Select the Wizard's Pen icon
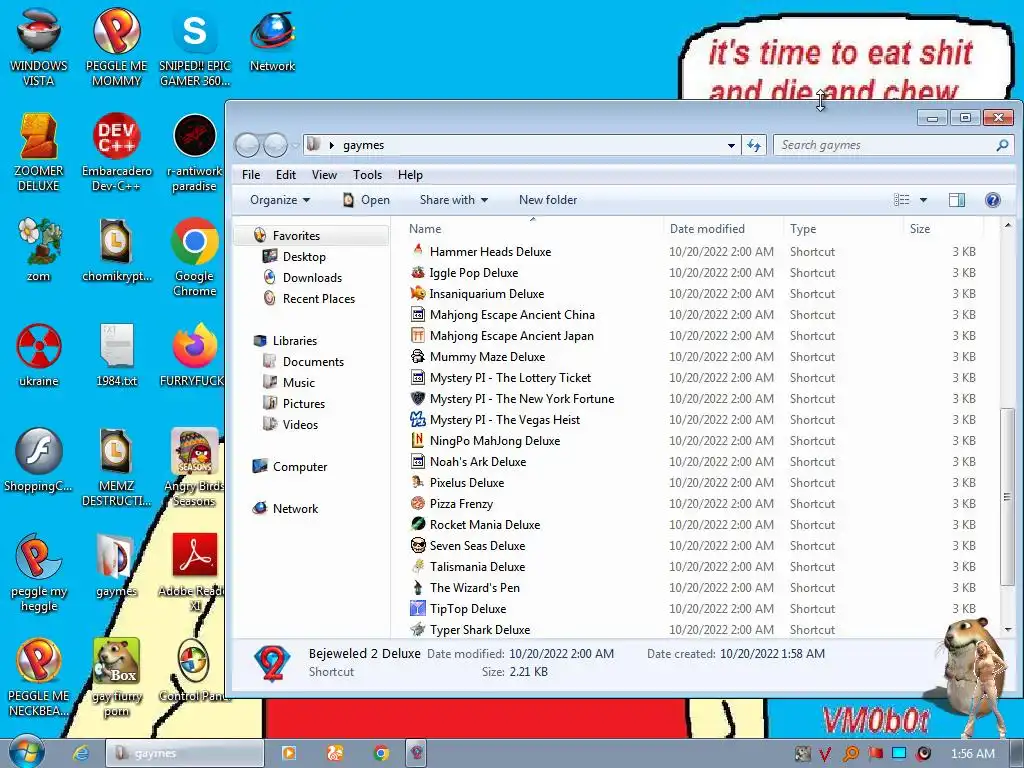 coord(418,587)
